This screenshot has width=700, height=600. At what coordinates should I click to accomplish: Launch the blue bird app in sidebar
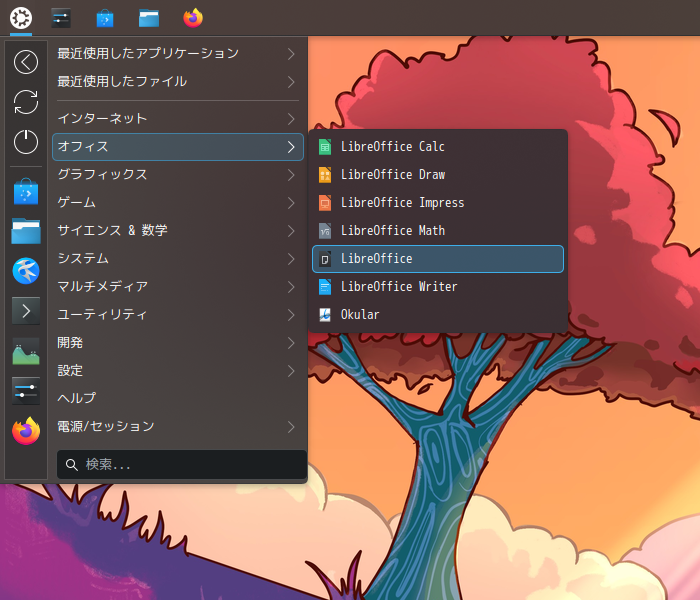click(x=26, y=271)
